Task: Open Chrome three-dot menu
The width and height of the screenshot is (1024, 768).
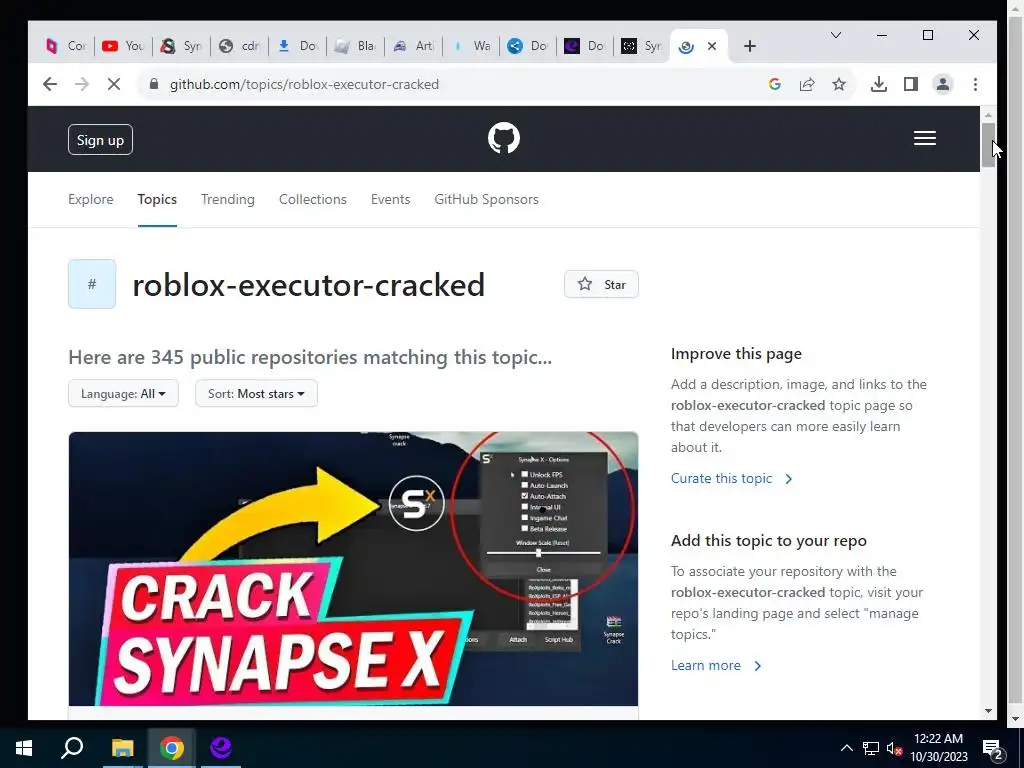Action: 975,84
